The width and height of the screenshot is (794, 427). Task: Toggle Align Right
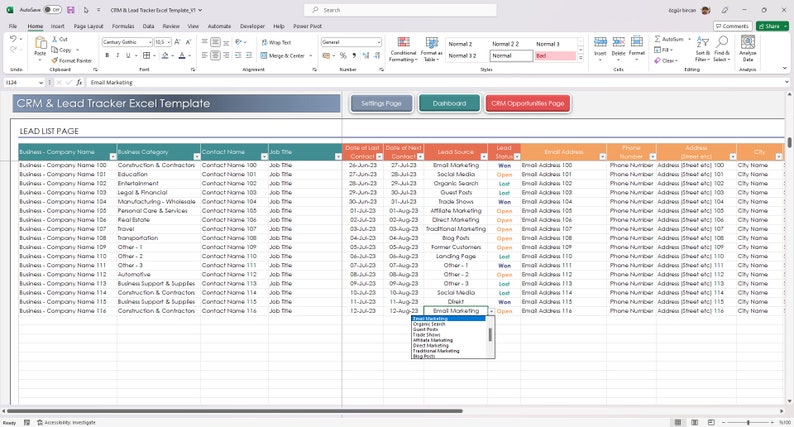coord(226,55)
